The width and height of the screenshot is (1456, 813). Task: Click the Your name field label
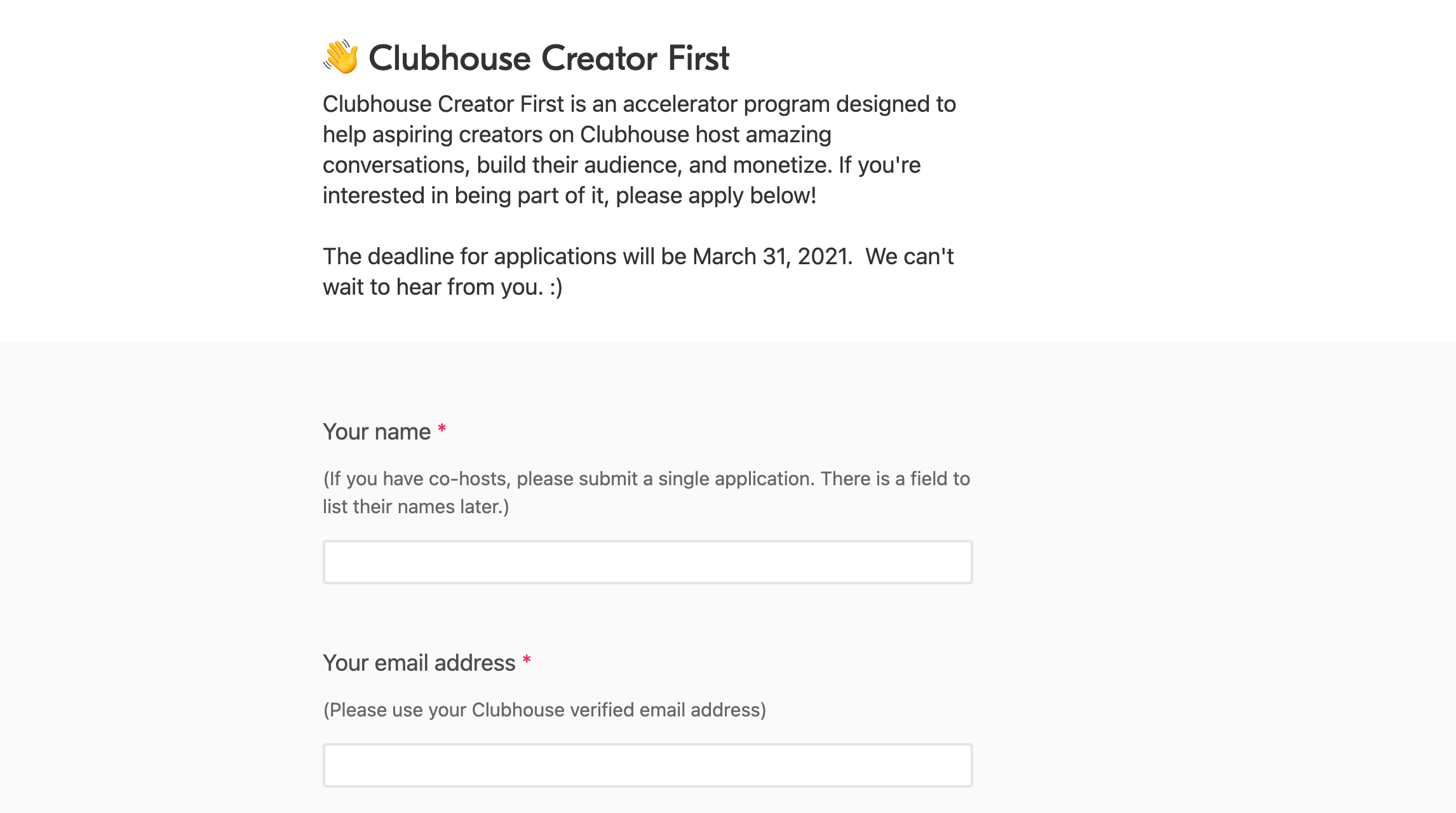click(x=377, y=432)
